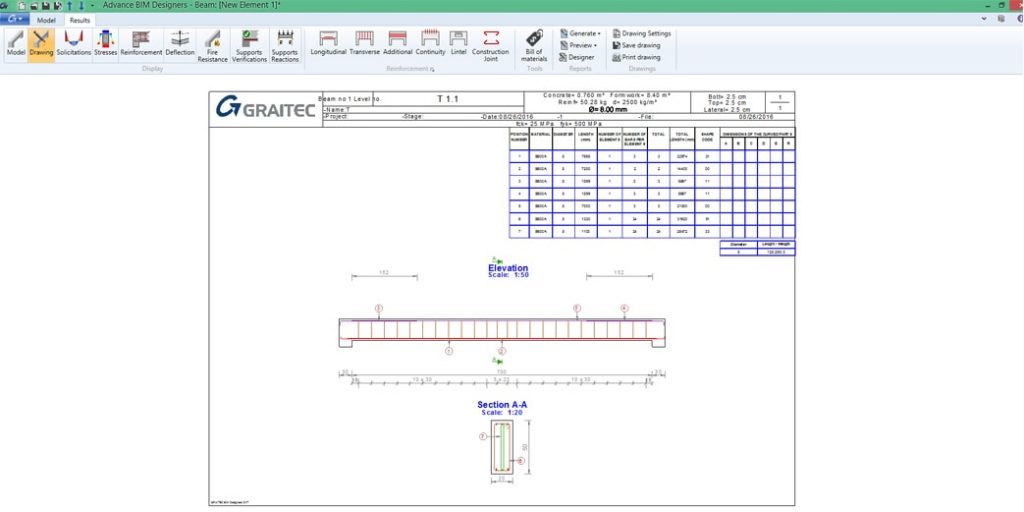Image resolution: width=1024 pixels, height=512 pixels.
Task: Click the up arrow quick access icon
Action: pyautogui.click(x=70, y=5)
